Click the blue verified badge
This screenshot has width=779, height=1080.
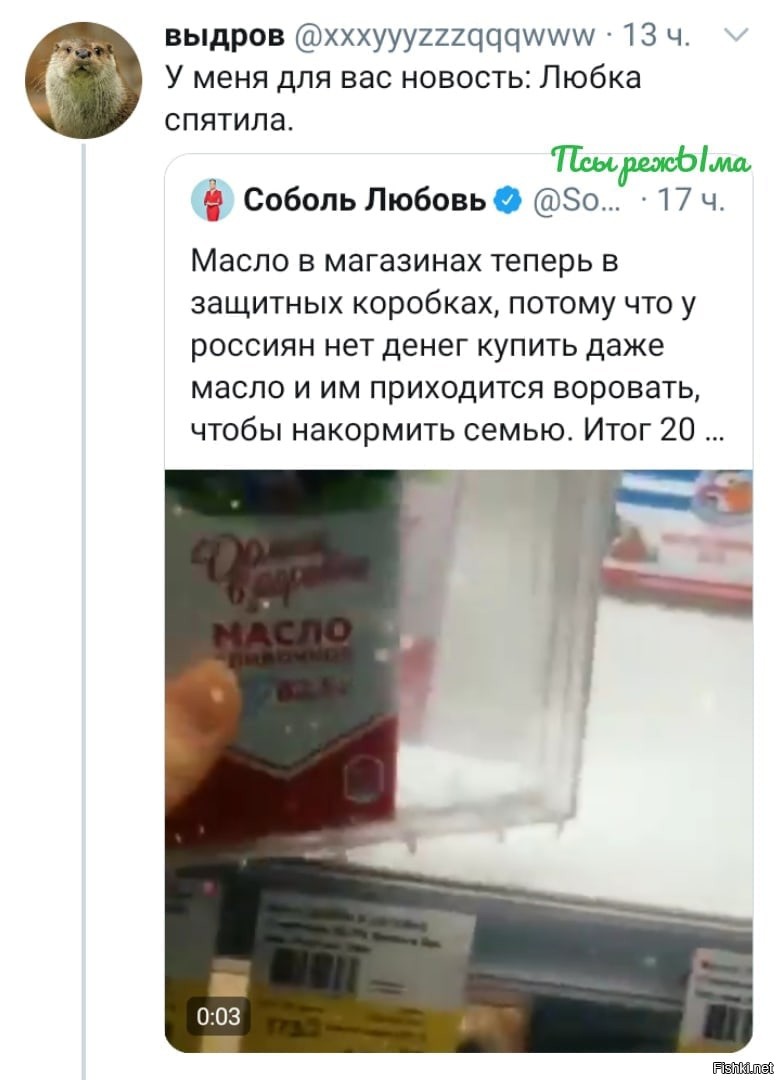(x=508, y=200)
